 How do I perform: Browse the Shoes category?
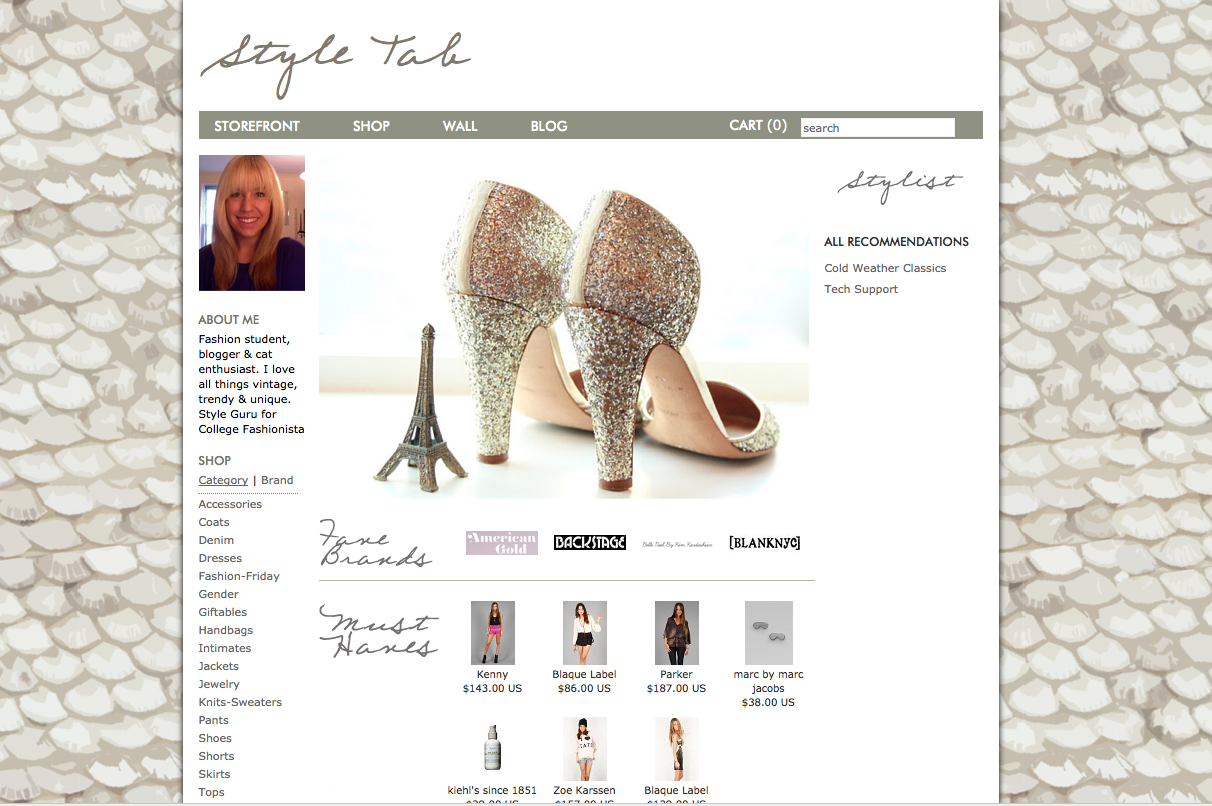coord(215,738)
